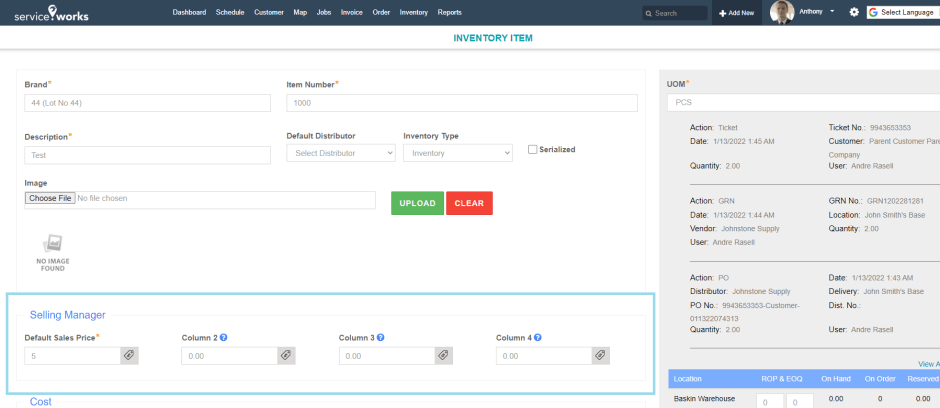Go to the Schedule menu item
The width and height of the screenshot is (940, 408).
[x=230, y=12]
